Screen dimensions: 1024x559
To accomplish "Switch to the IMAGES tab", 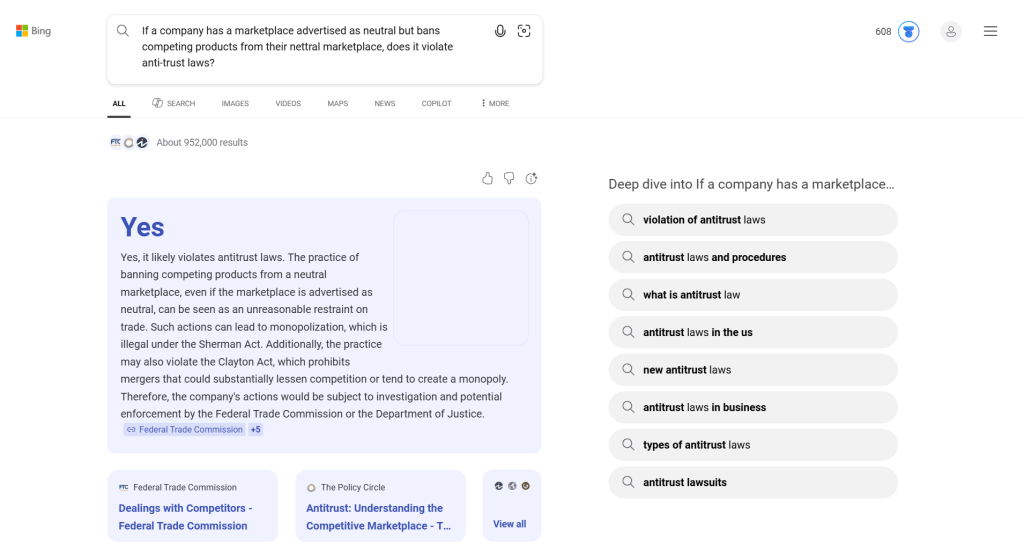I will click(x=235, y=104).
